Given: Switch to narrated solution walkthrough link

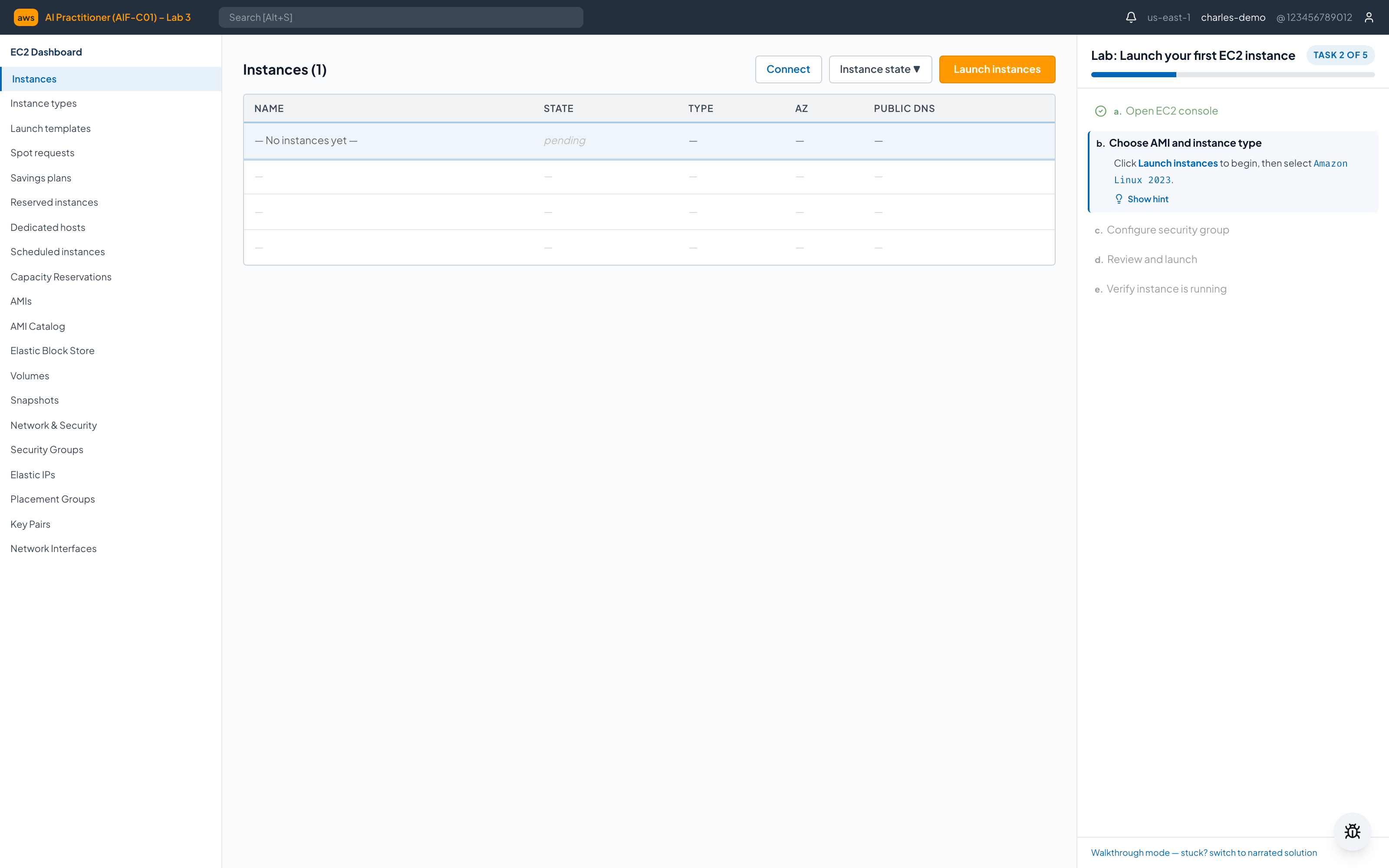Looking at the screenshot, I should pyautogui.click(x=1204, y=852).
